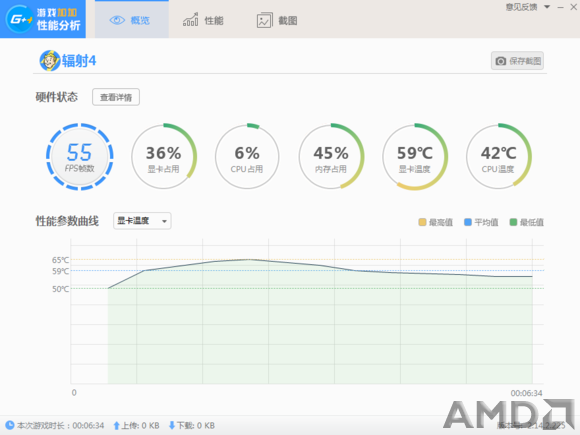The width and height of the screenshot is (580, 435).
Task: Click the clock icon in status bar
Action: pos(10,425)
